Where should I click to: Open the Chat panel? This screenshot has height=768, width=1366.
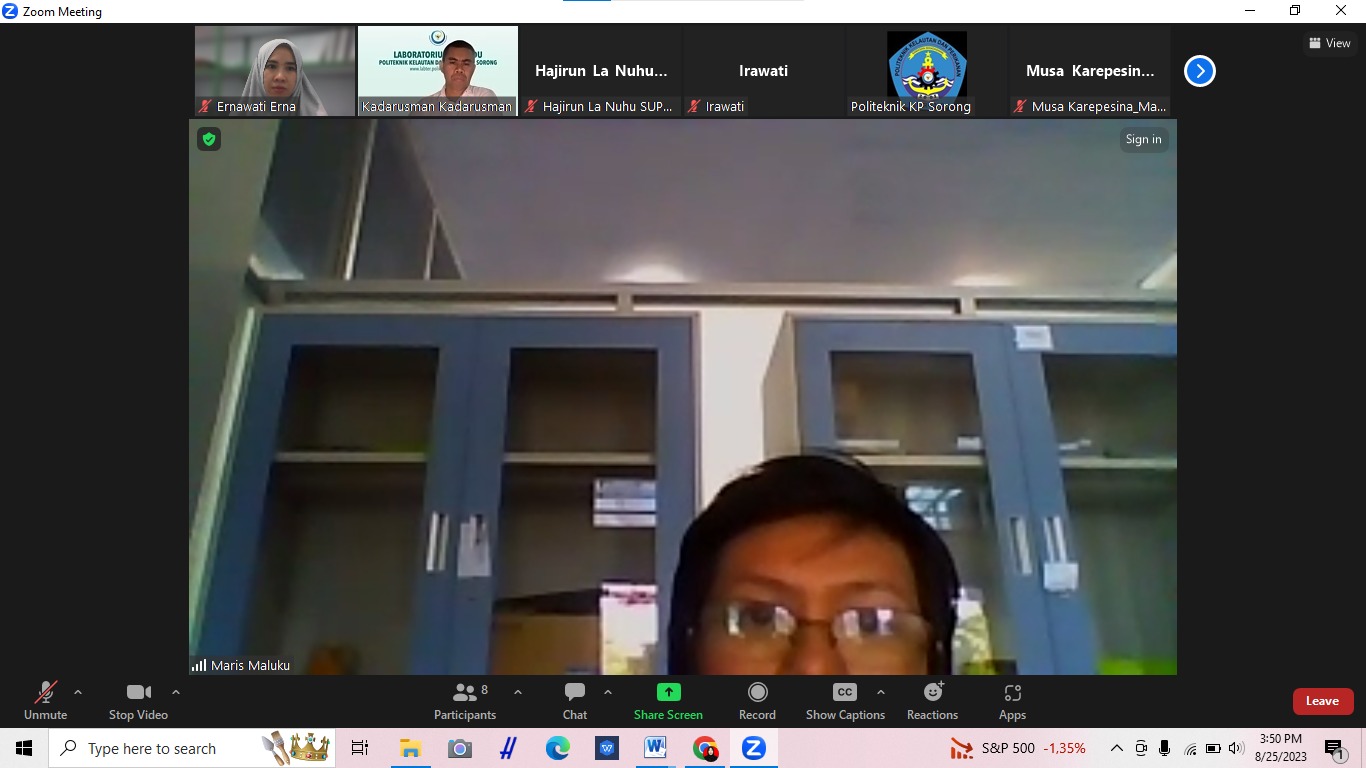(x=575, y=701)
